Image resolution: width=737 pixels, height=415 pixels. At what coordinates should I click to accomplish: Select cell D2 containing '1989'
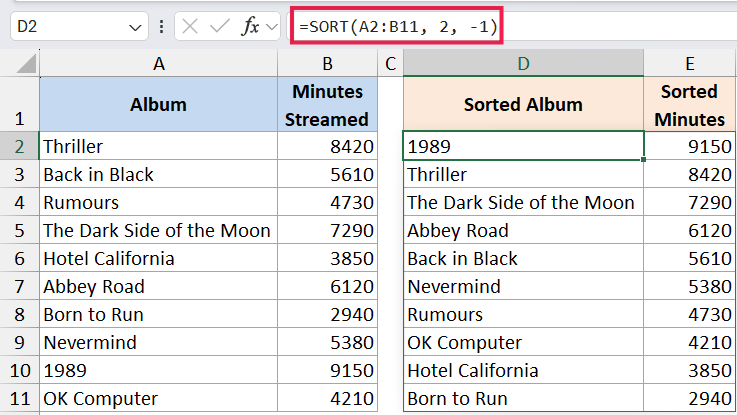pos(523,146)
